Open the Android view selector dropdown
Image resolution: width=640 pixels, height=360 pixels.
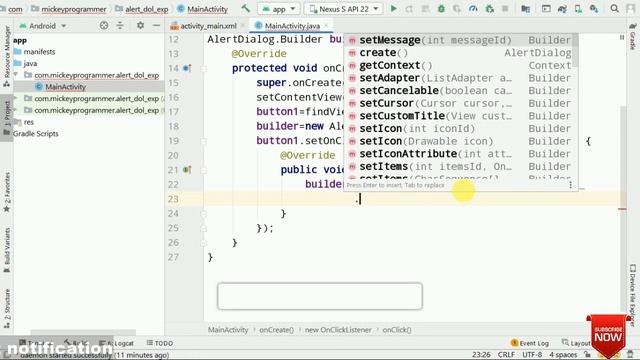(x=42, y=26)
